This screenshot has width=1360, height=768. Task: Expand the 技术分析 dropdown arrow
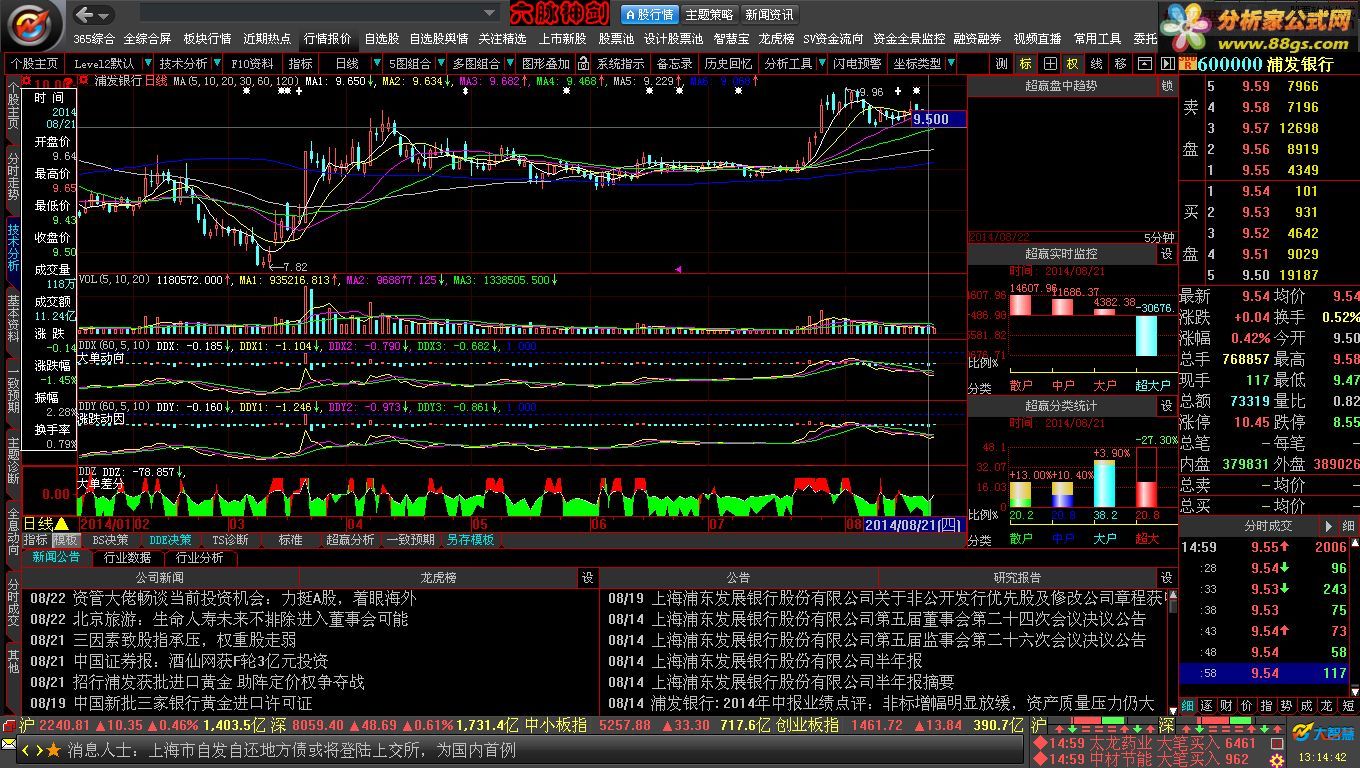[x=217, y=63]
